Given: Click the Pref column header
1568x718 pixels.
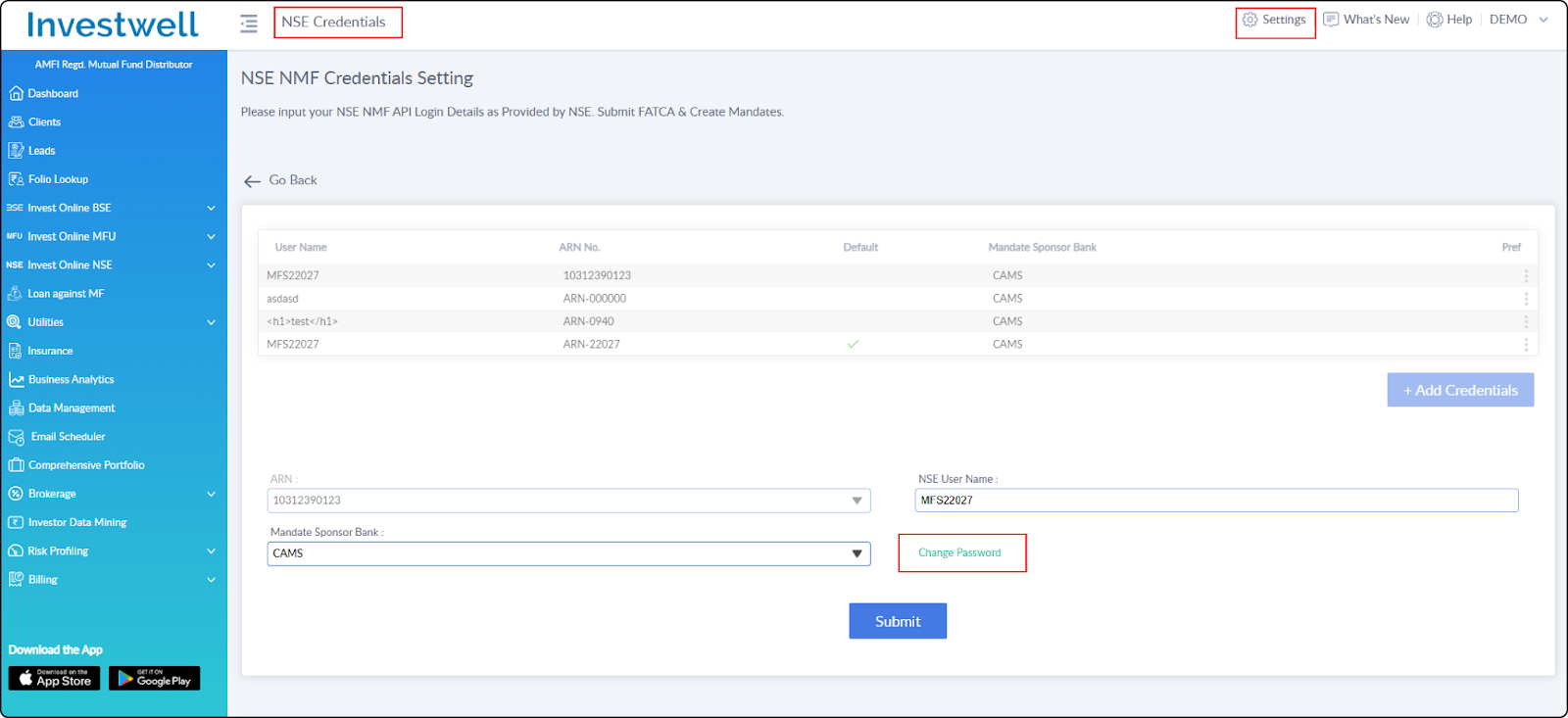Looking at the screenshot, I should point(1511,247).
